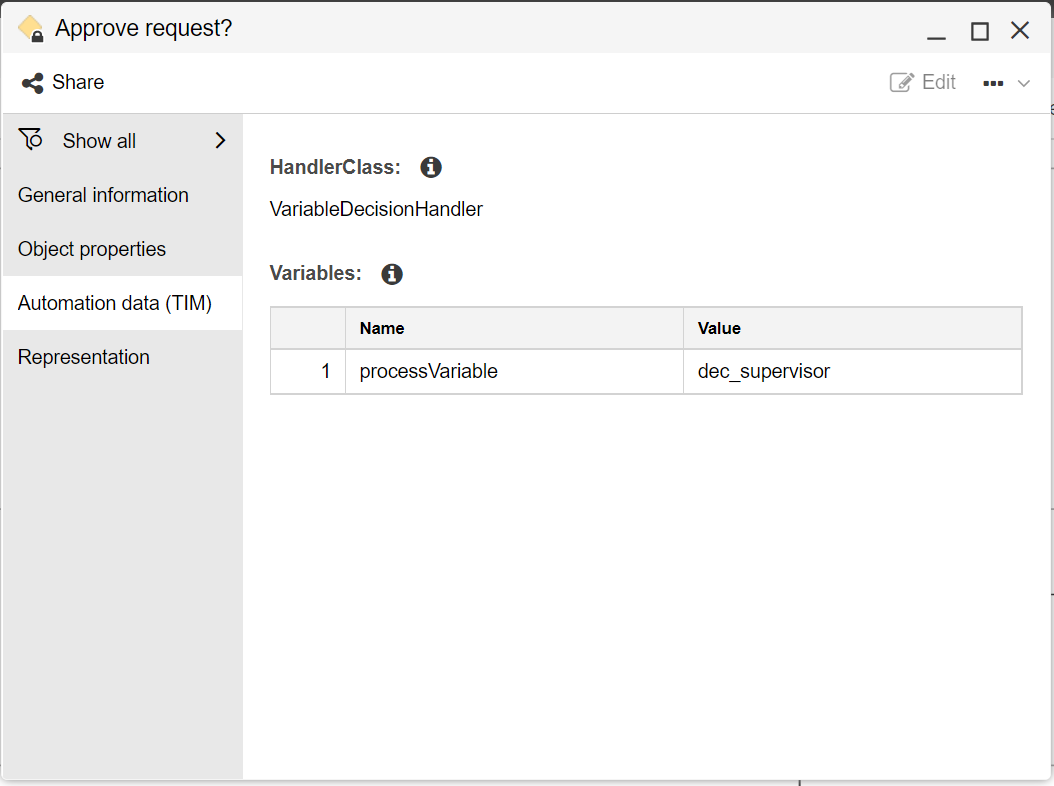This screenshot has height=786, width=1054.
Task: Click the Share icon button
Action: pyautogui.click(x=33, y=83)
